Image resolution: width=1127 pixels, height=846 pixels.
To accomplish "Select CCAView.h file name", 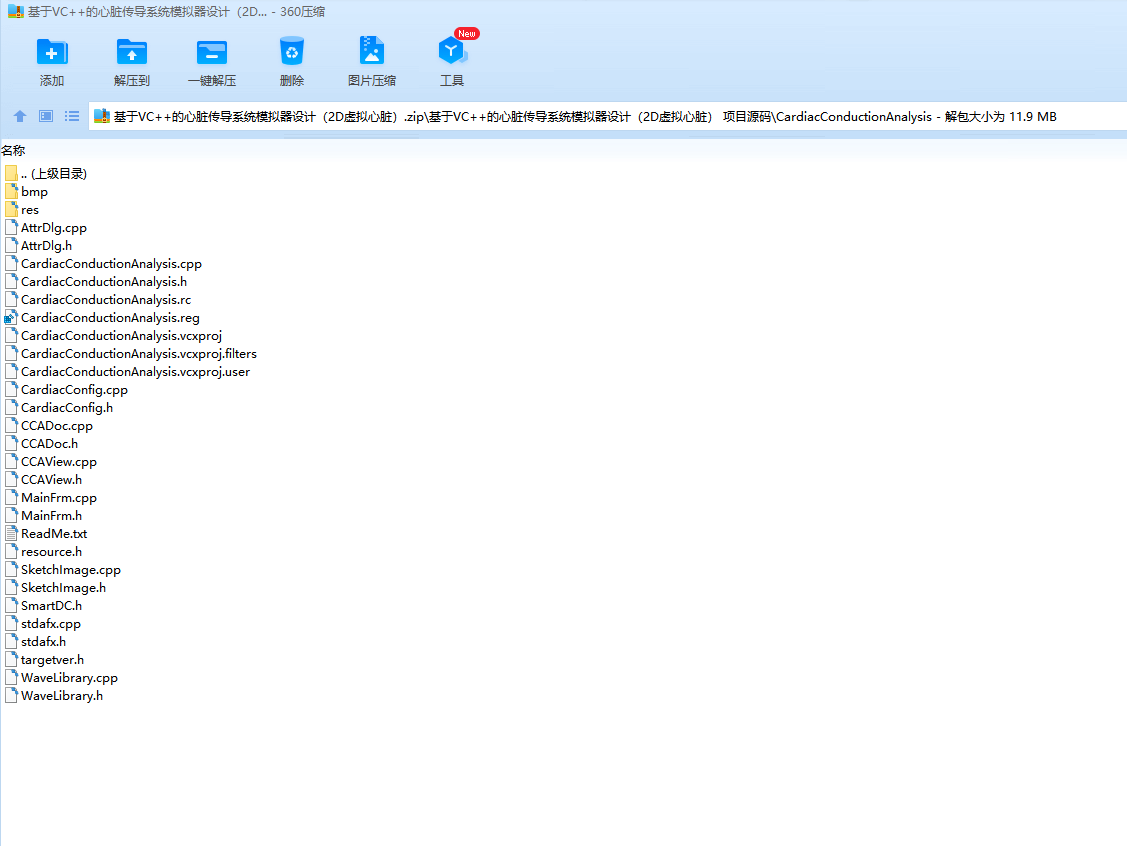I will [x=51, y=479].
